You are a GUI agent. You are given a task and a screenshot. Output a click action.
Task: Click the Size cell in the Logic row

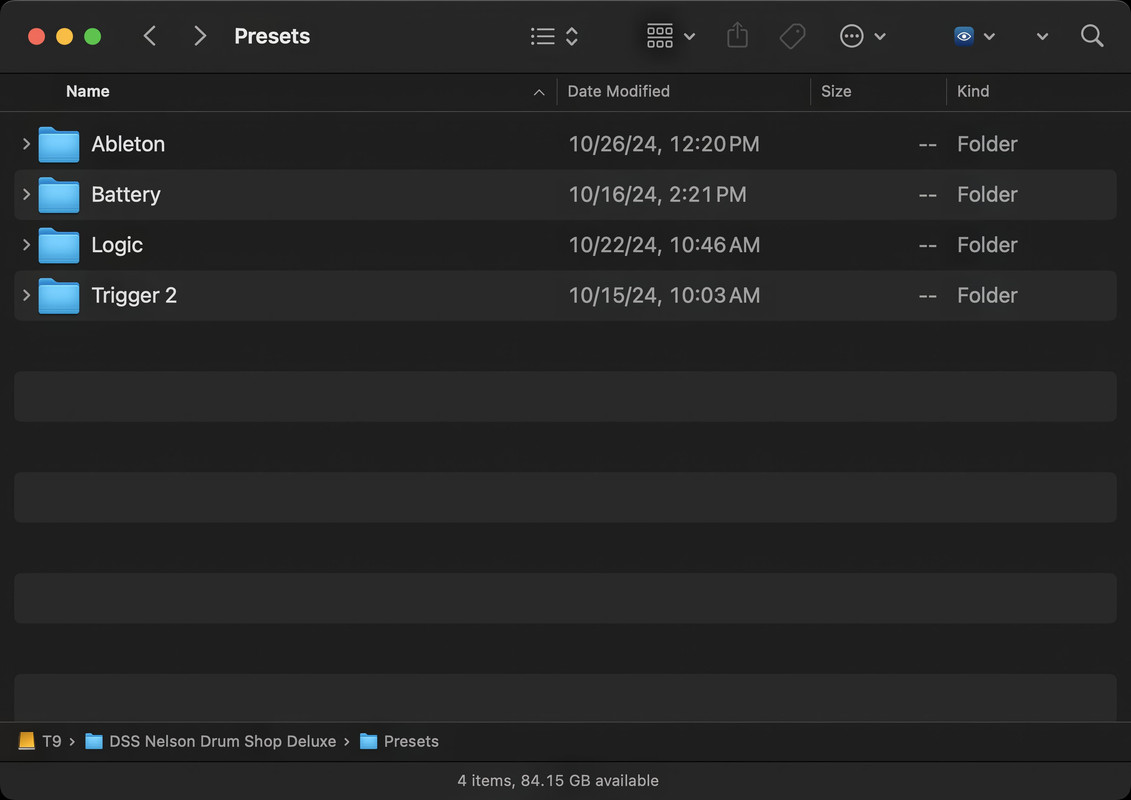(x=928, y=245)
